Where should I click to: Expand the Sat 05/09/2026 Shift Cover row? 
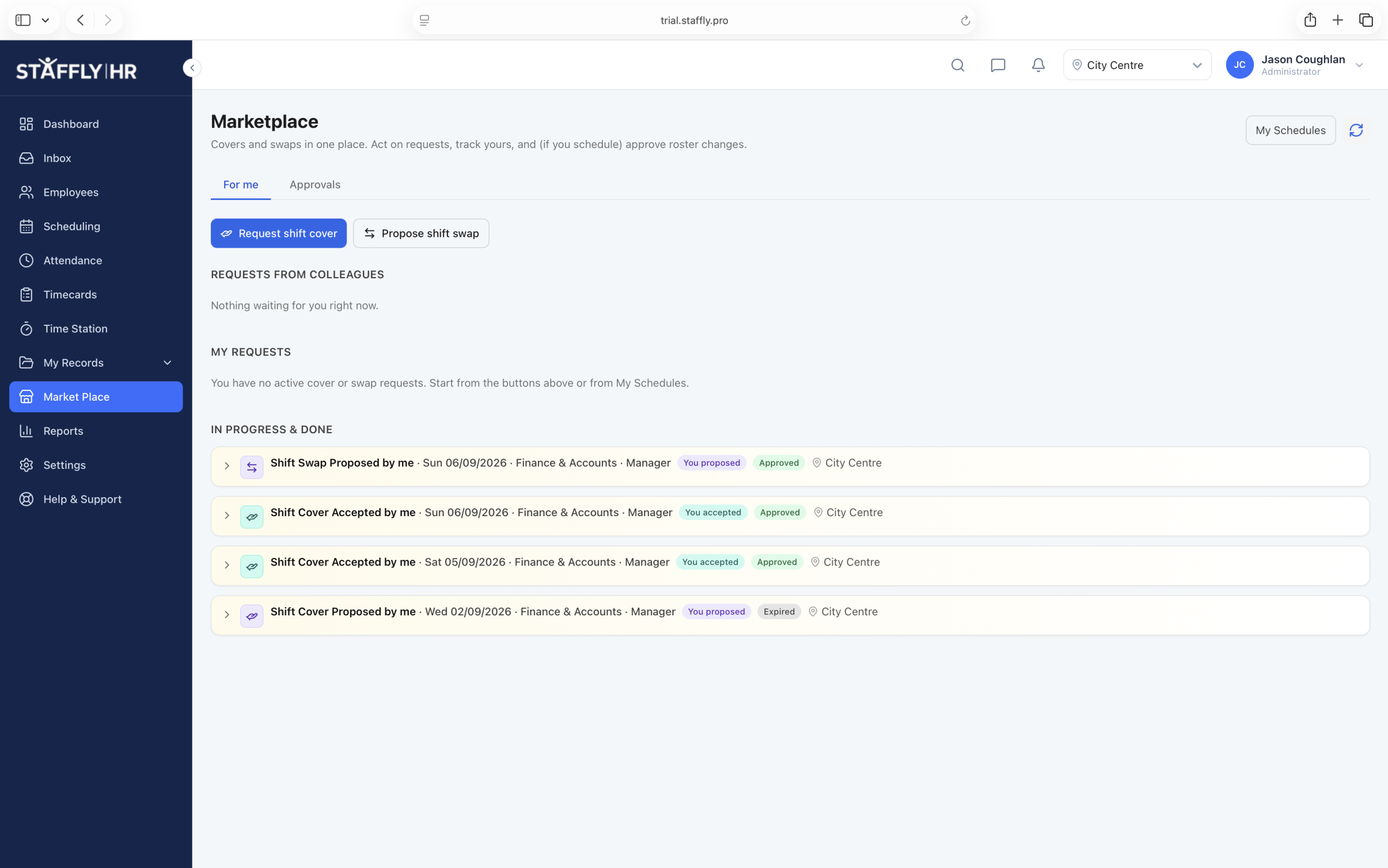coord(227,565)
